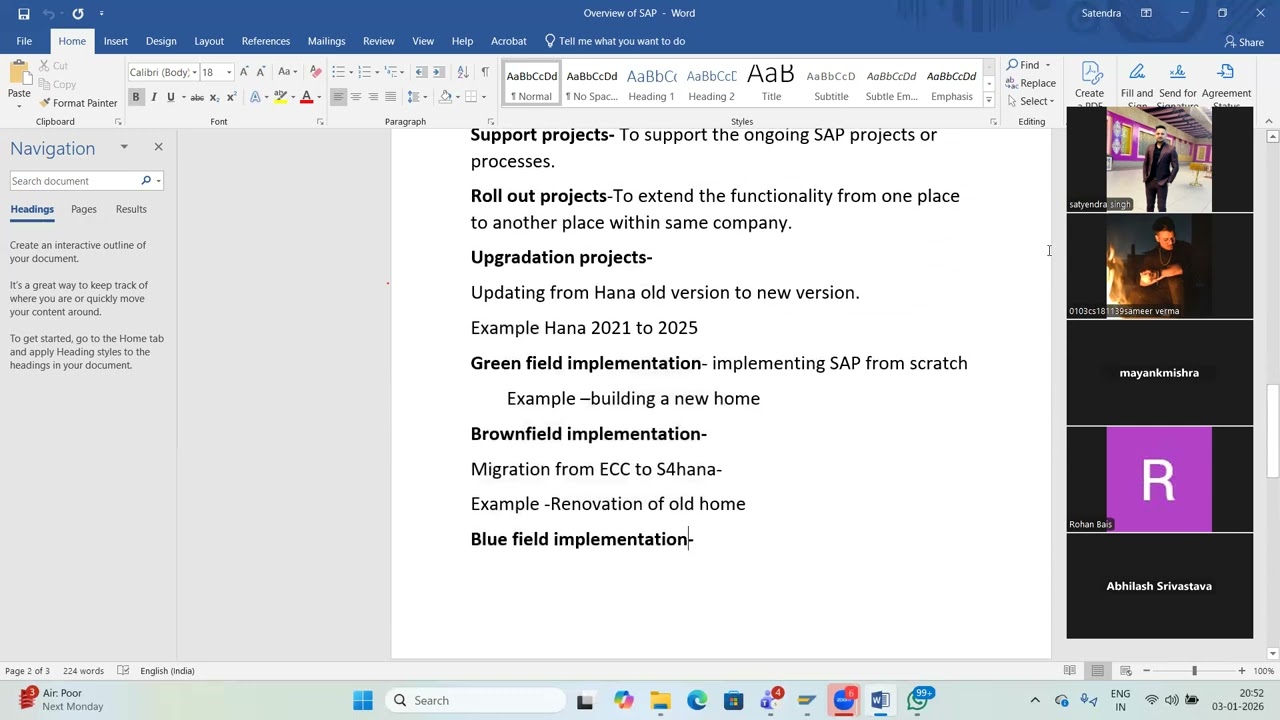
Task: Expand the Styles gallery More arrow
Action: pyautogui.click(x=989, y=100)
